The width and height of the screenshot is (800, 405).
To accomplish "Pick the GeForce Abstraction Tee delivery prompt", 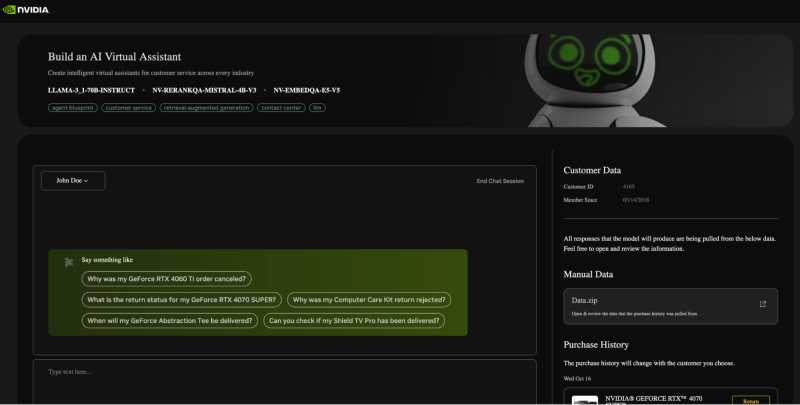I will coord(169,321).
